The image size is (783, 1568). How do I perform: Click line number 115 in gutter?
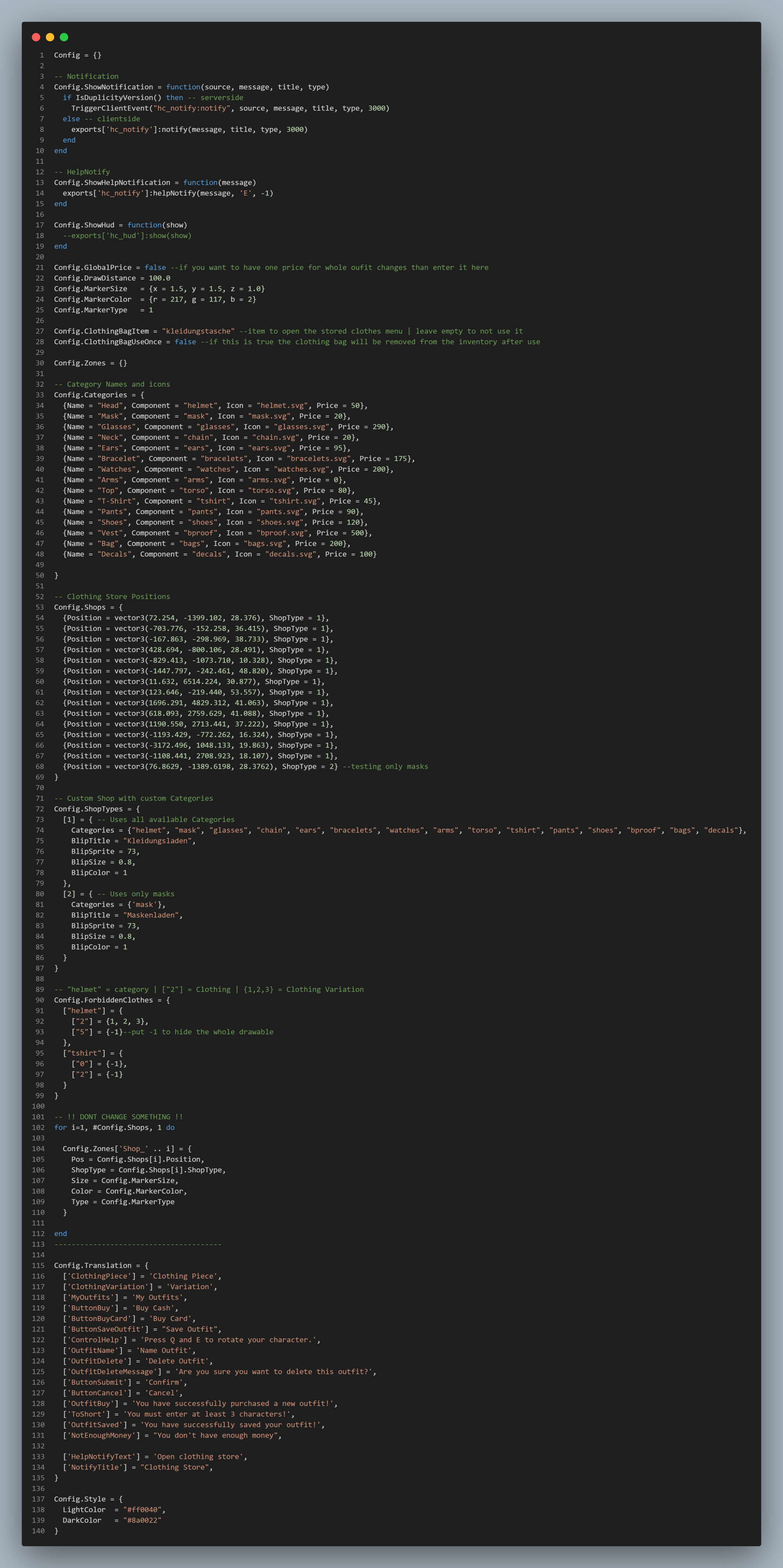[38, 1265]
